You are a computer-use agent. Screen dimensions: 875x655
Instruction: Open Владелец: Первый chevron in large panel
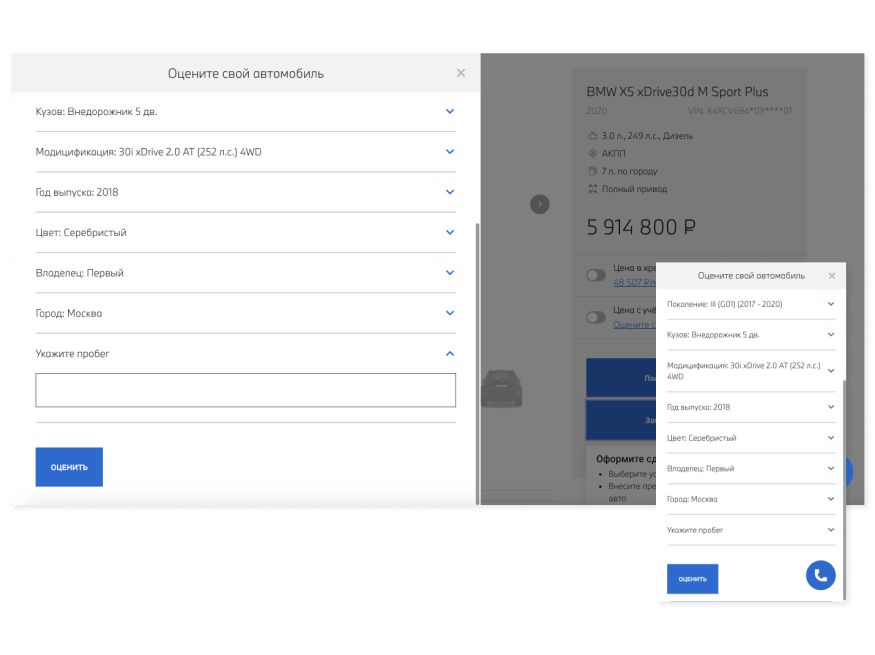(x=449, y=272)
